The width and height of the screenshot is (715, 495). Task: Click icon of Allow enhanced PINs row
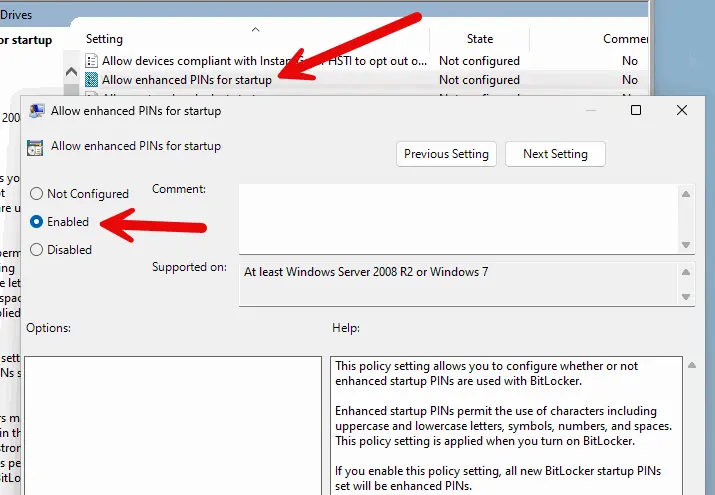(92, 80)
